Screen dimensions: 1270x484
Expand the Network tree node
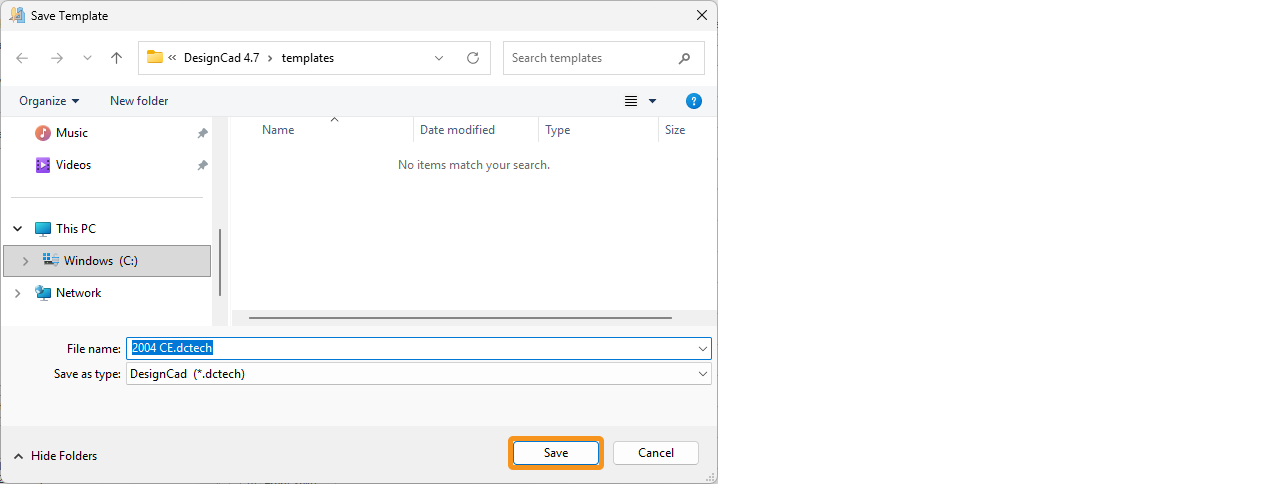[17, 293]
